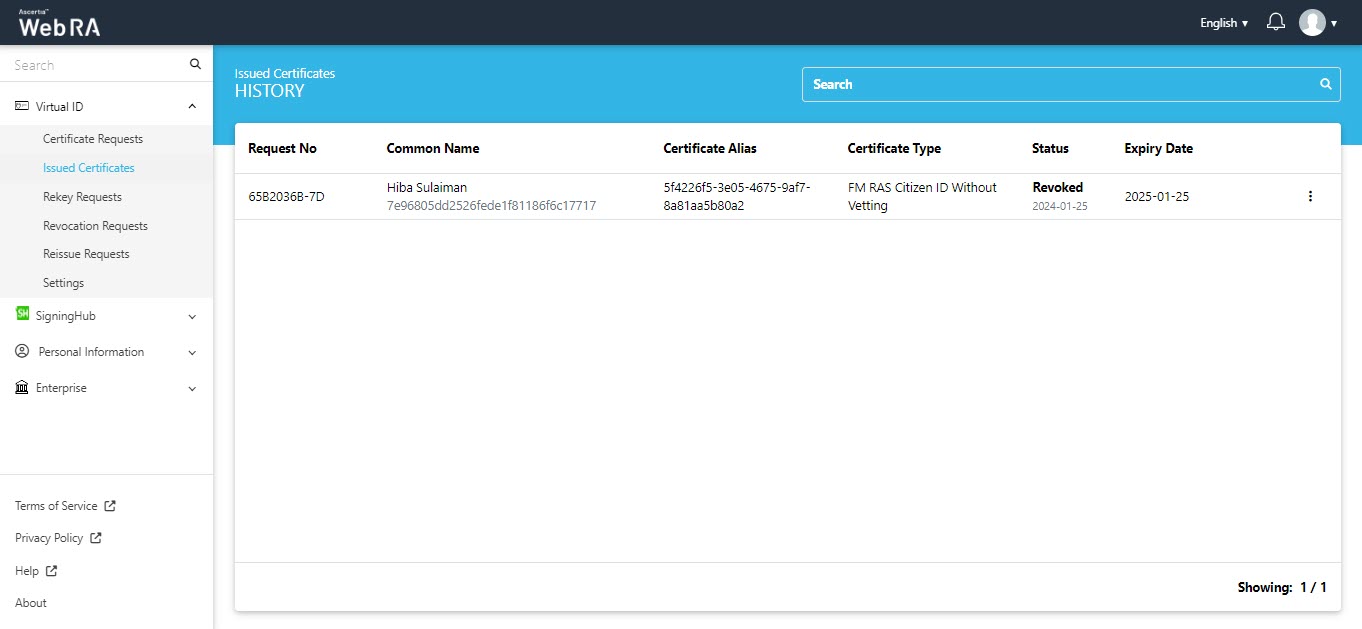
Task: Collapse the Virtual ID section
Action: (x=192, y=106)
